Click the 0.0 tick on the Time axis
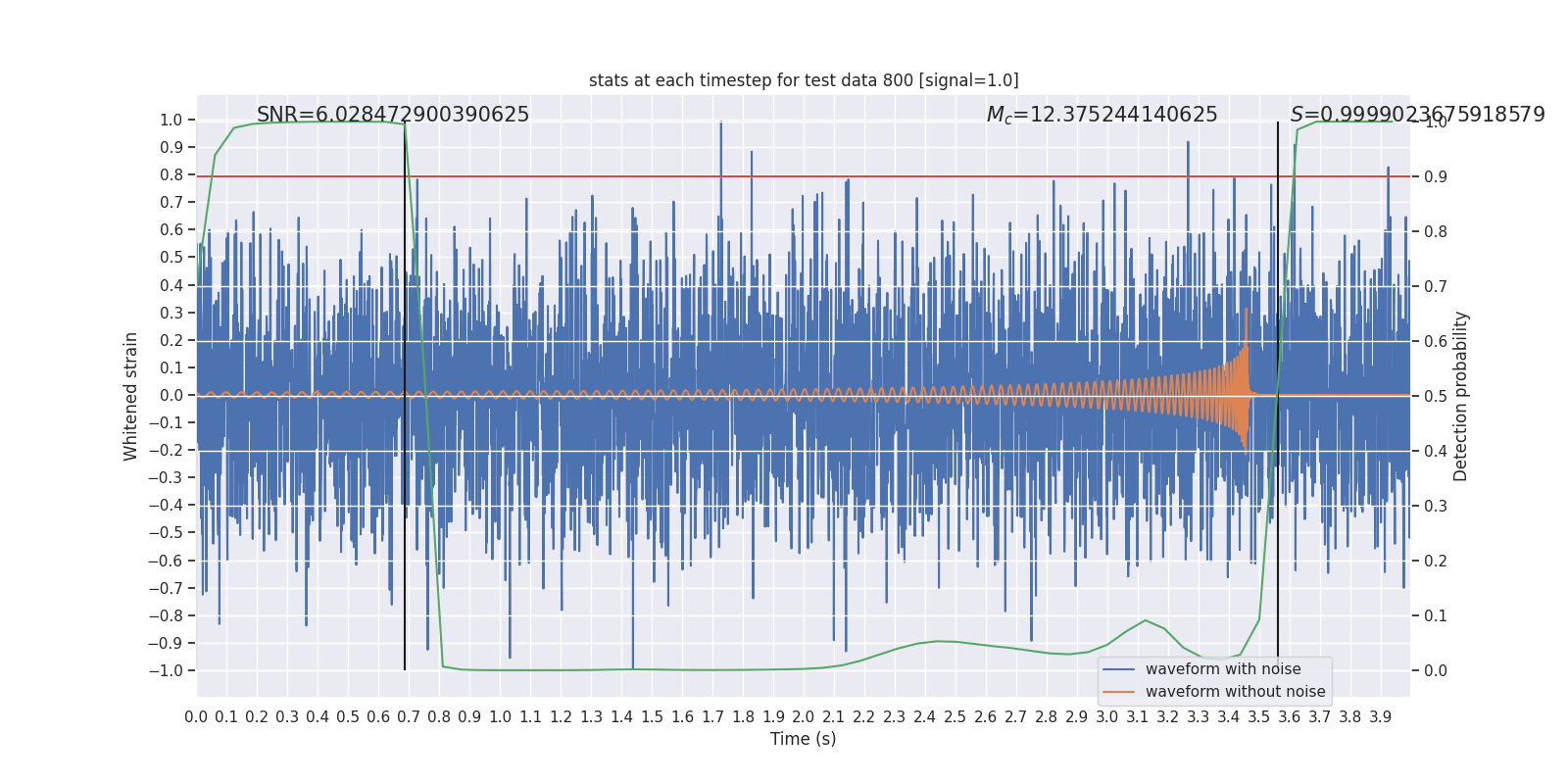This screenshot has width=1568, height=784. point(196,716)
